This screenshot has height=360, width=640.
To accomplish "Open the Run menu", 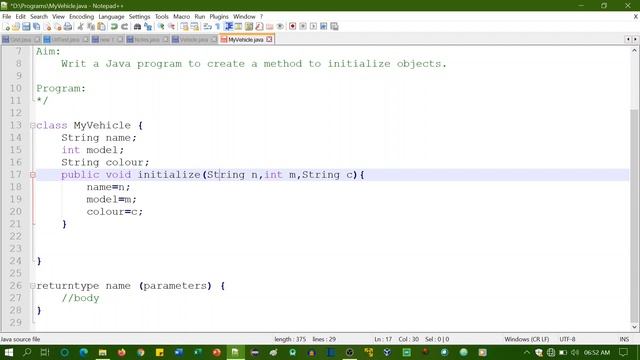I will pyautogui.click(x=200, y=17).
